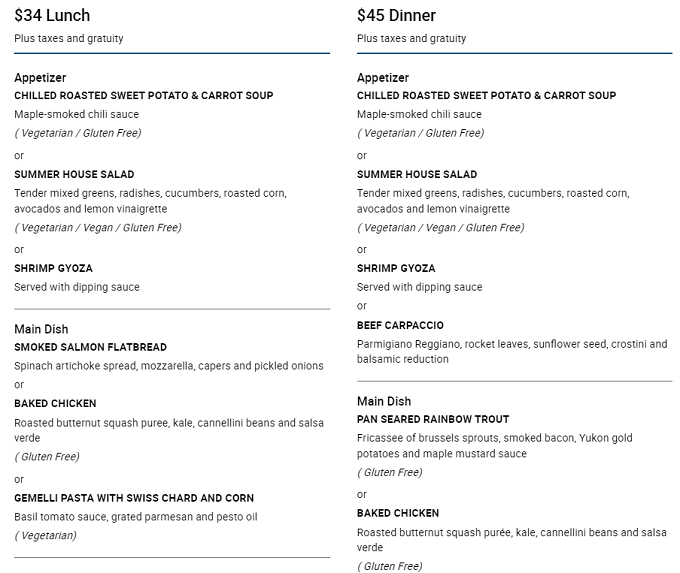Viewport: 680px width, 573px height.
Task: Click Smoked Salmon Flatbread main dish
Action: [90, 347]
